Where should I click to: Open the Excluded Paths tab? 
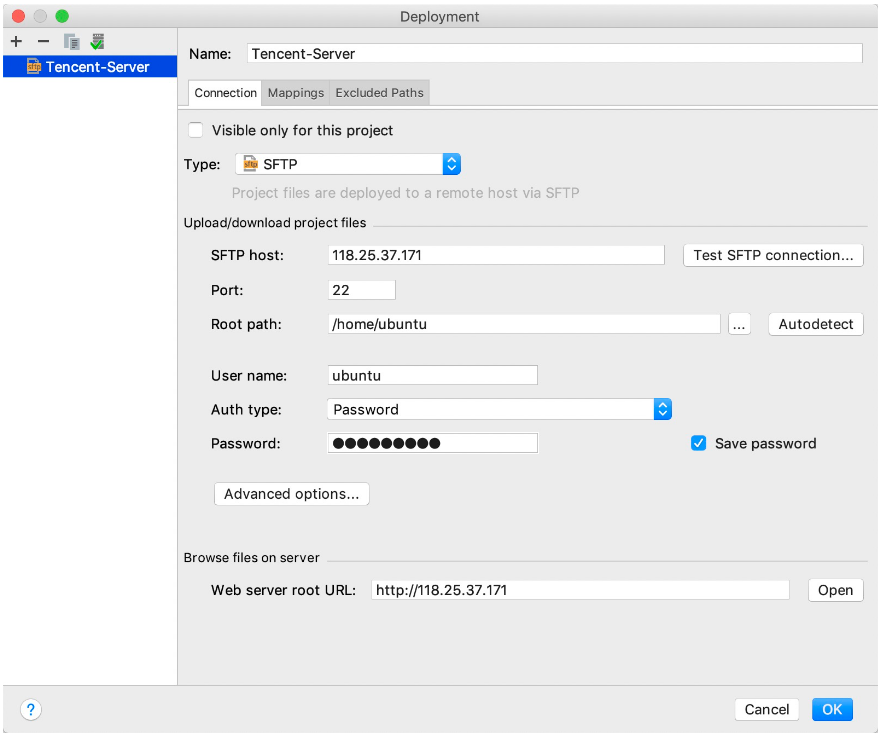379,93
